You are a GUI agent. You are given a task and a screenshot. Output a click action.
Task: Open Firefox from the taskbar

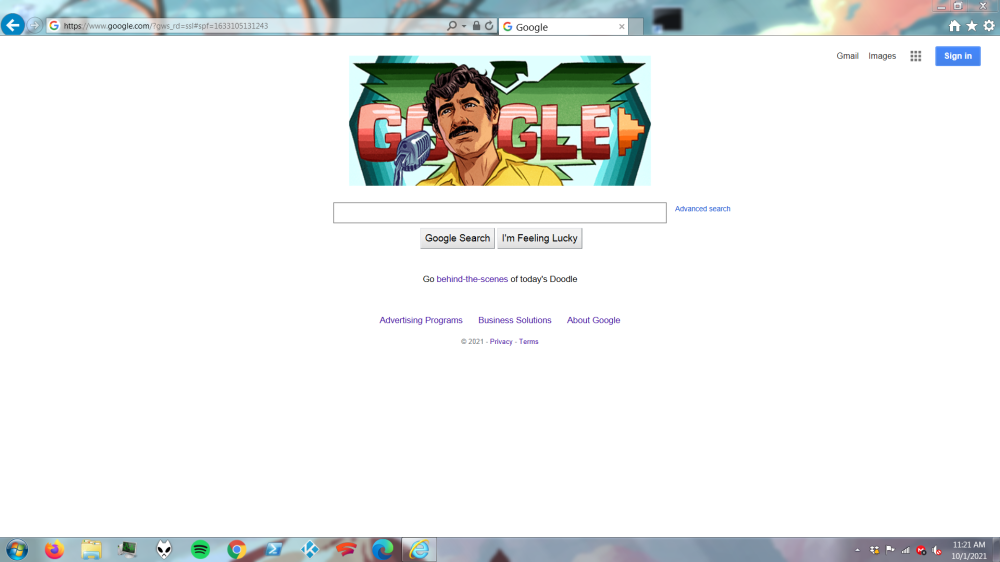54,549
